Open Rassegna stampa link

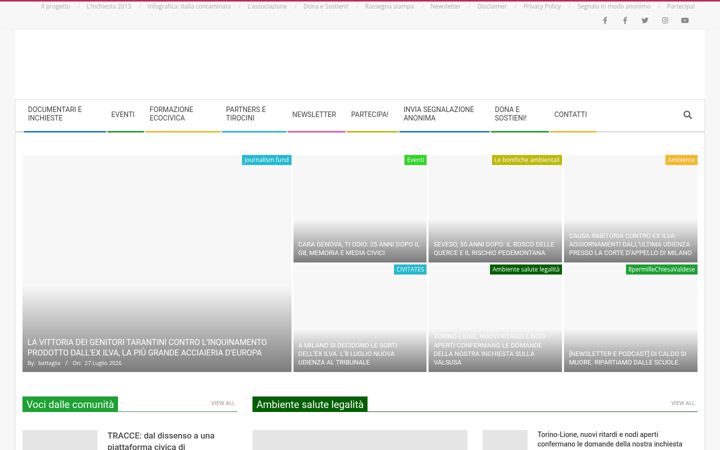389,6
